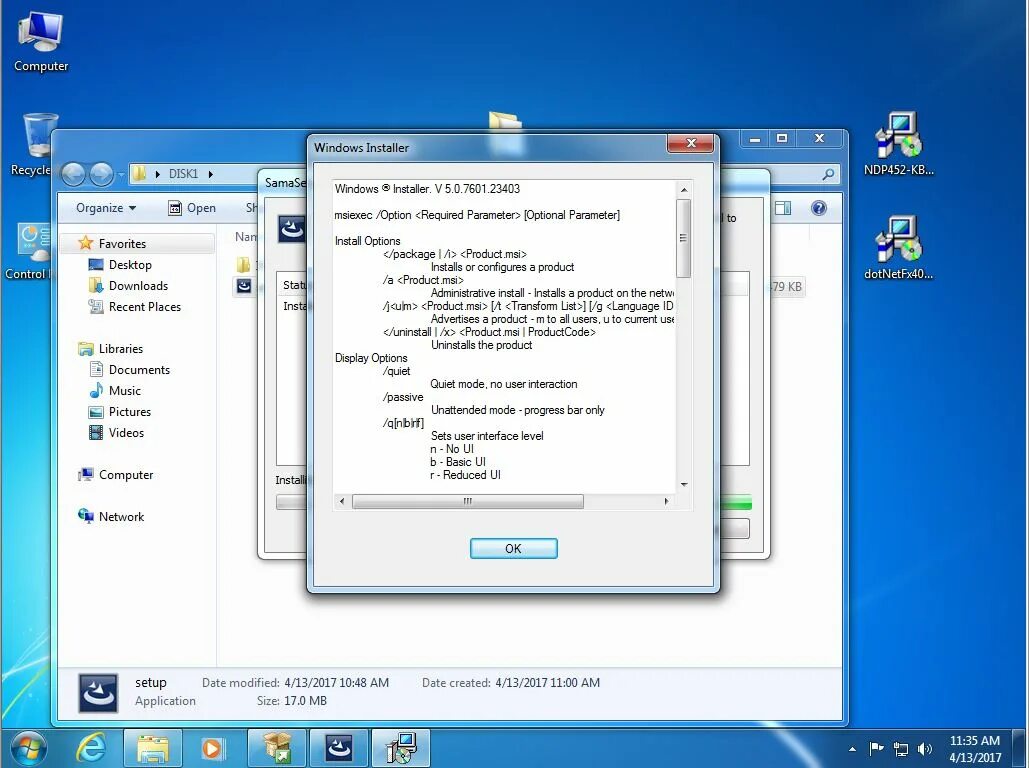Open the Videos library

tap(116, 433)
